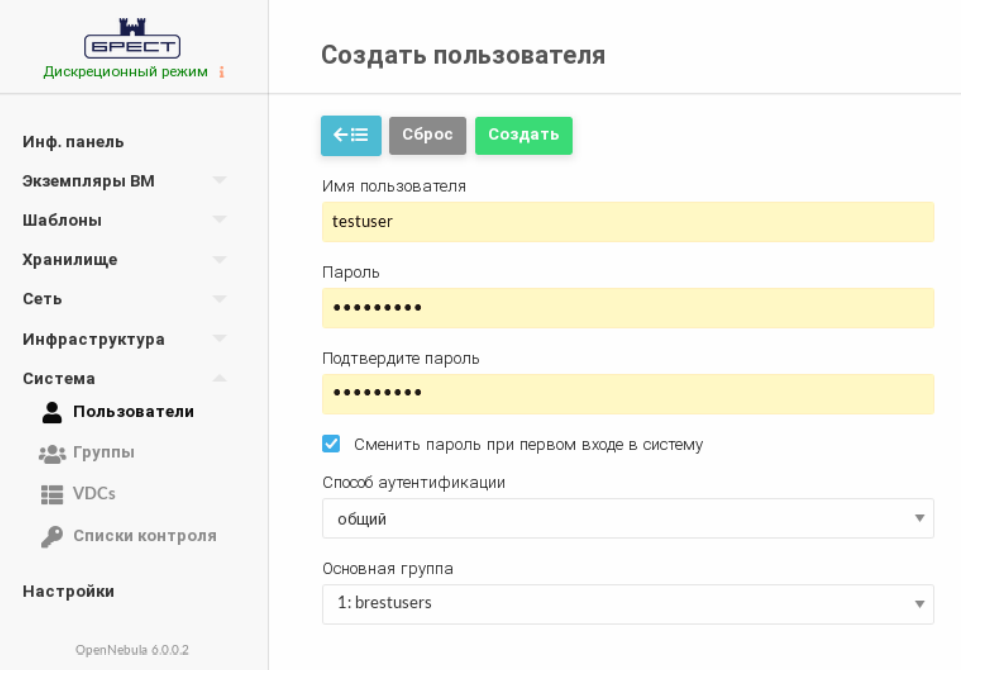Click the Списки контроля key icon
Viewport: 995px width, 675px height.
tap(52, 537)
